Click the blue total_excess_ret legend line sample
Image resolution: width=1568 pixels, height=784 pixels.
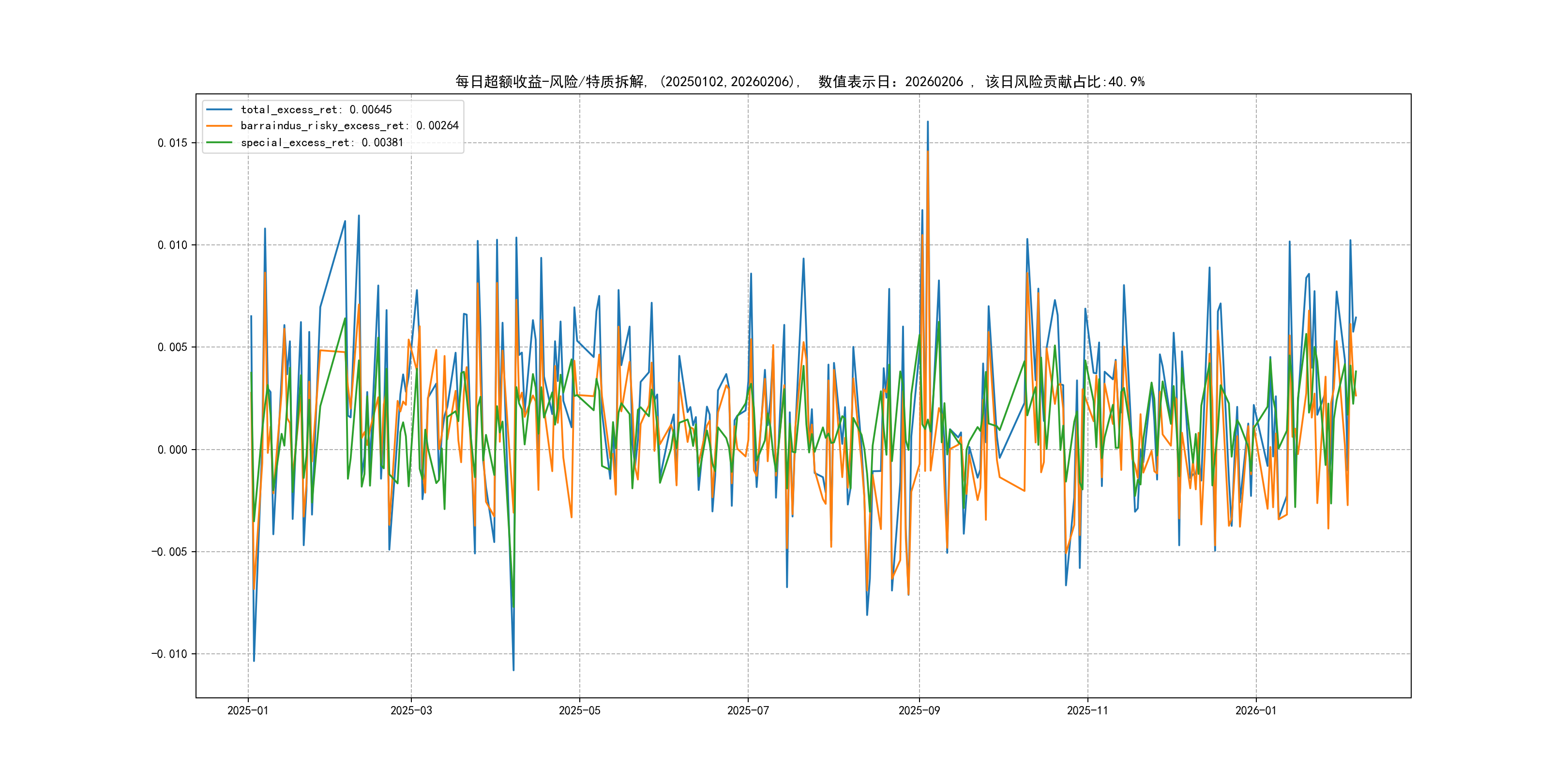(219, 109)
